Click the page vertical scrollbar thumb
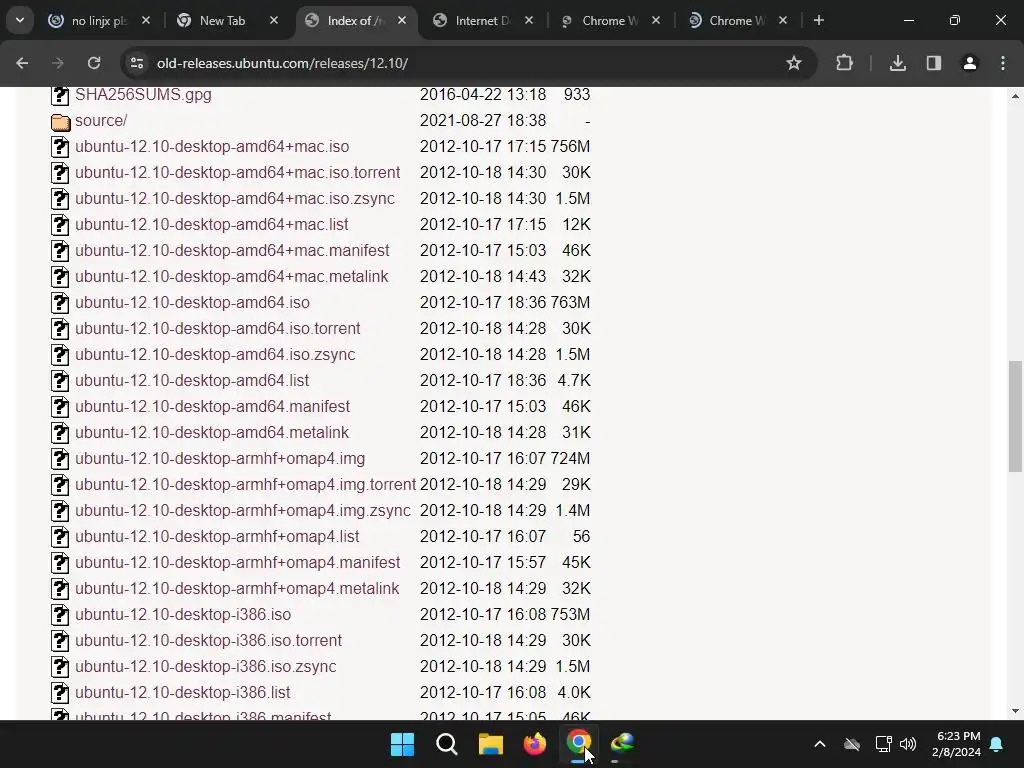Viewport: 1024px width, 768px height. [1015, 415]
